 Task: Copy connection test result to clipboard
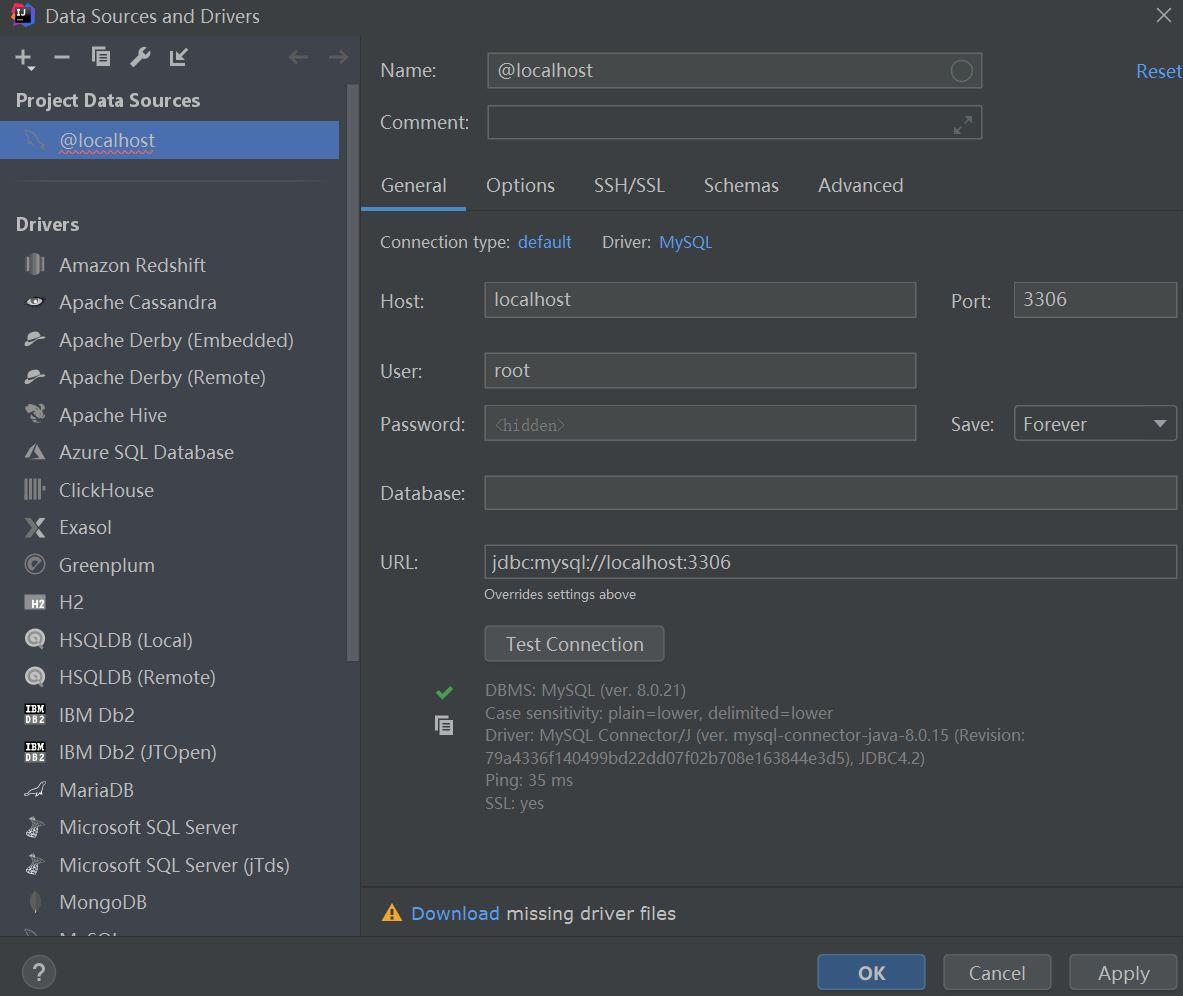click(x=444, y=725)
